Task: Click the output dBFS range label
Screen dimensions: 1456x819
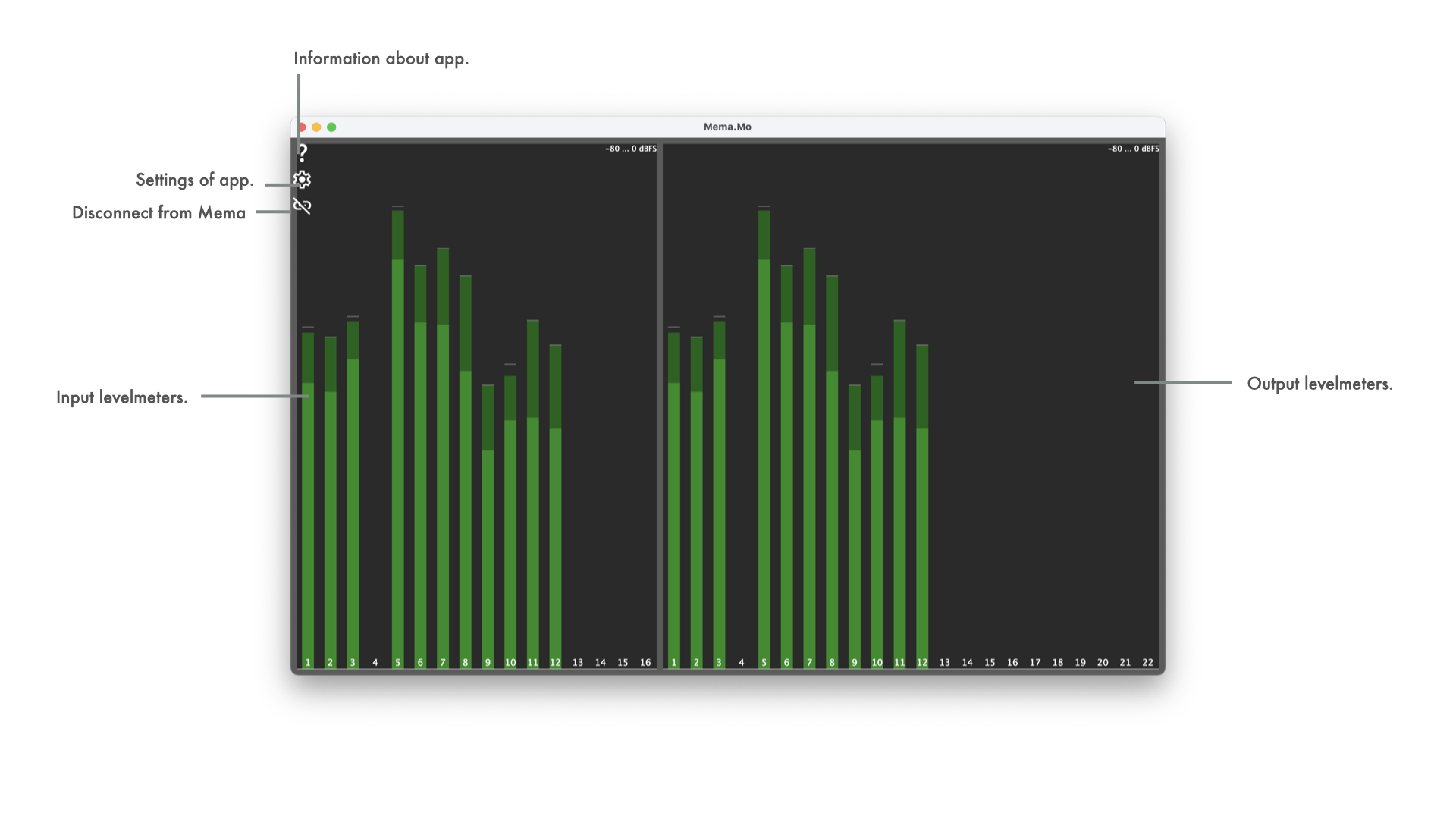Action: (x=1133, y=149)
